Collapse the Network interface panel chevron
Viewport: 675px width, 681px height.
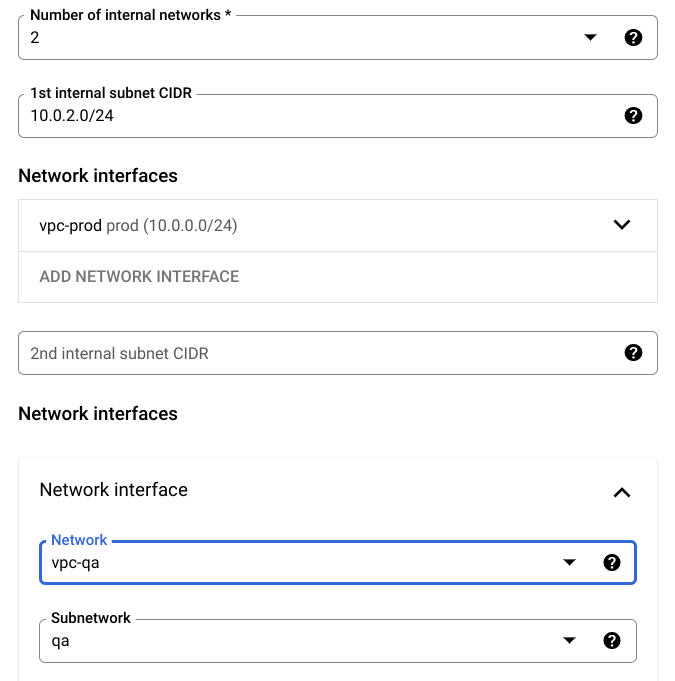(x=622, y=493)
